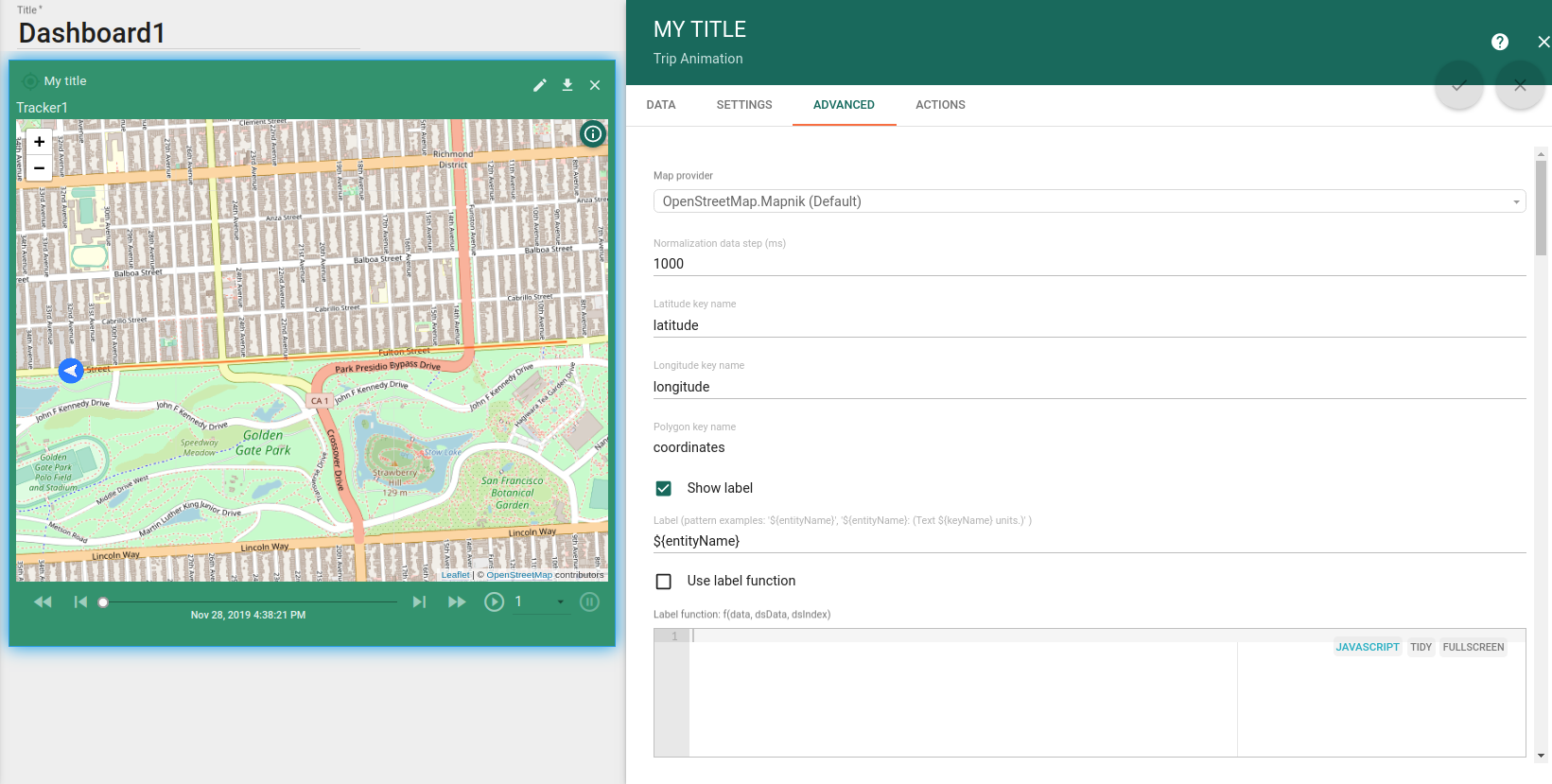Edit Polygon key name field
This screenshot has width=1552, height=784.
[x=1090, y=447]
